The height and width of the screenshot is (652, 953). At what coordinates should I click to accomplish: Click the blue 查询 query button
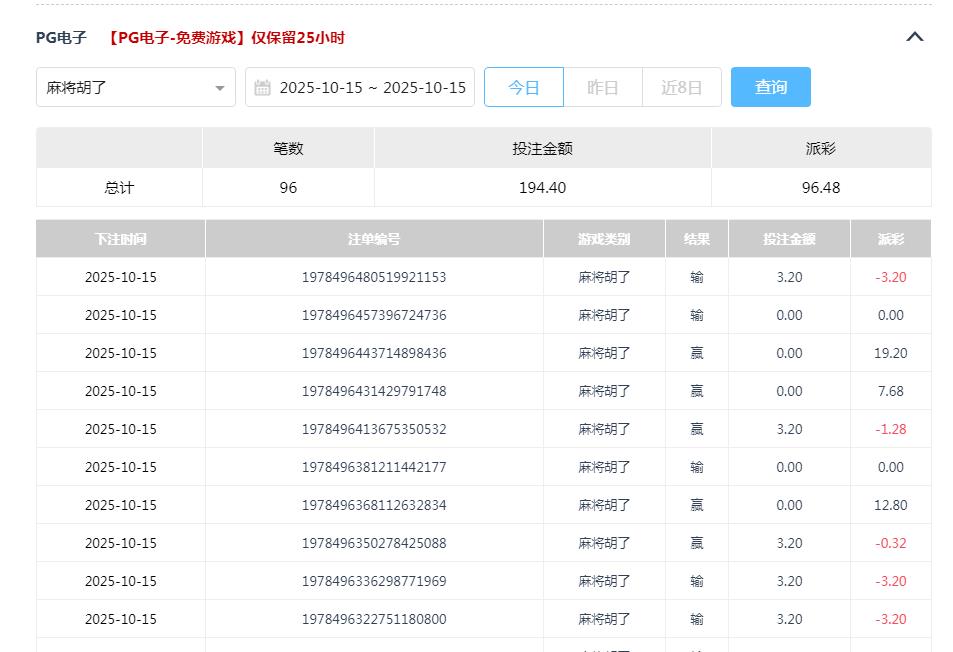point(770,87)
